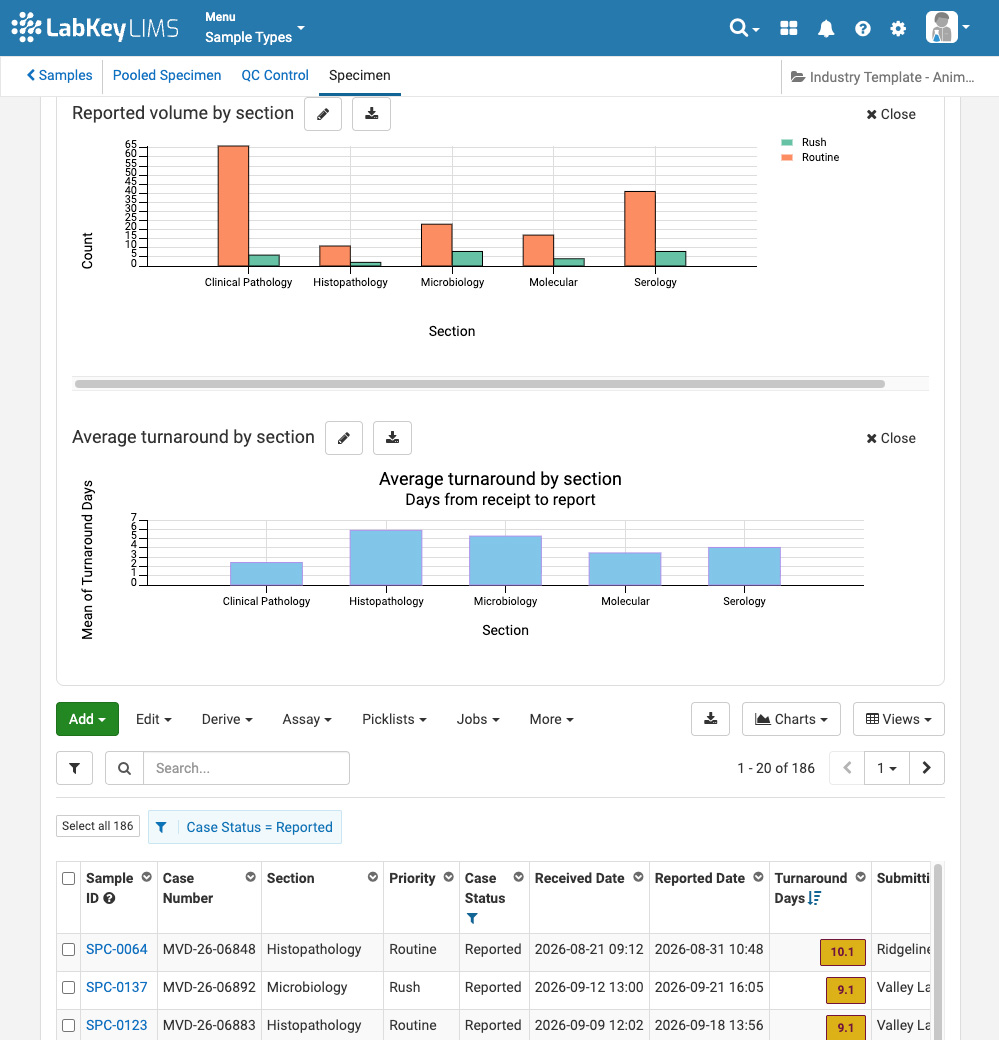Open the notifications bell
The width and height of the screenshot is (999, 1040).
click(825, 29)
